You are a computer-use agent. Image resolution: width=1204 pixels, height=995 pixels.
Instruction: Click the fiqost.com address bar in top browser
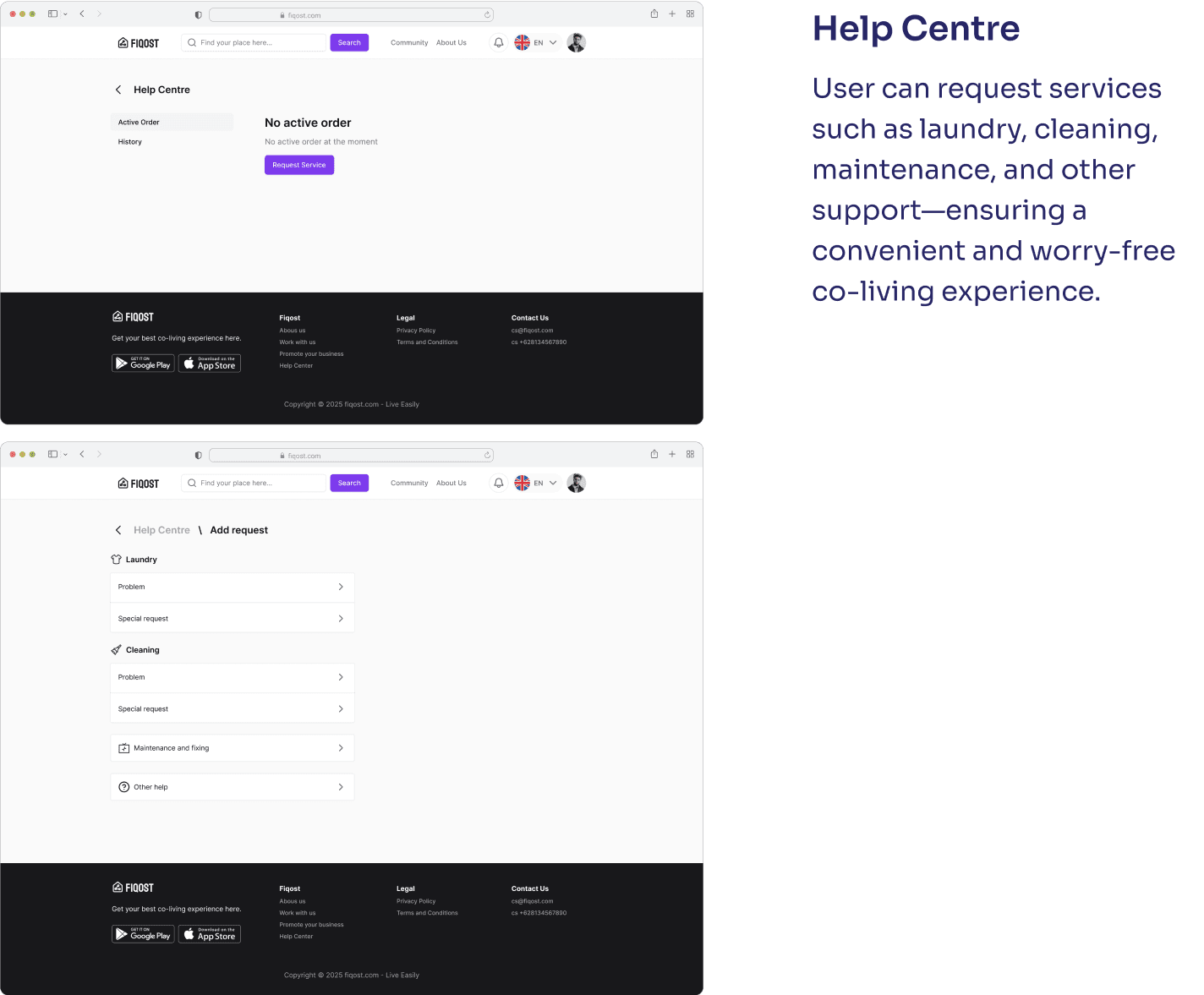pyautogui.click(x=351, y=15)
